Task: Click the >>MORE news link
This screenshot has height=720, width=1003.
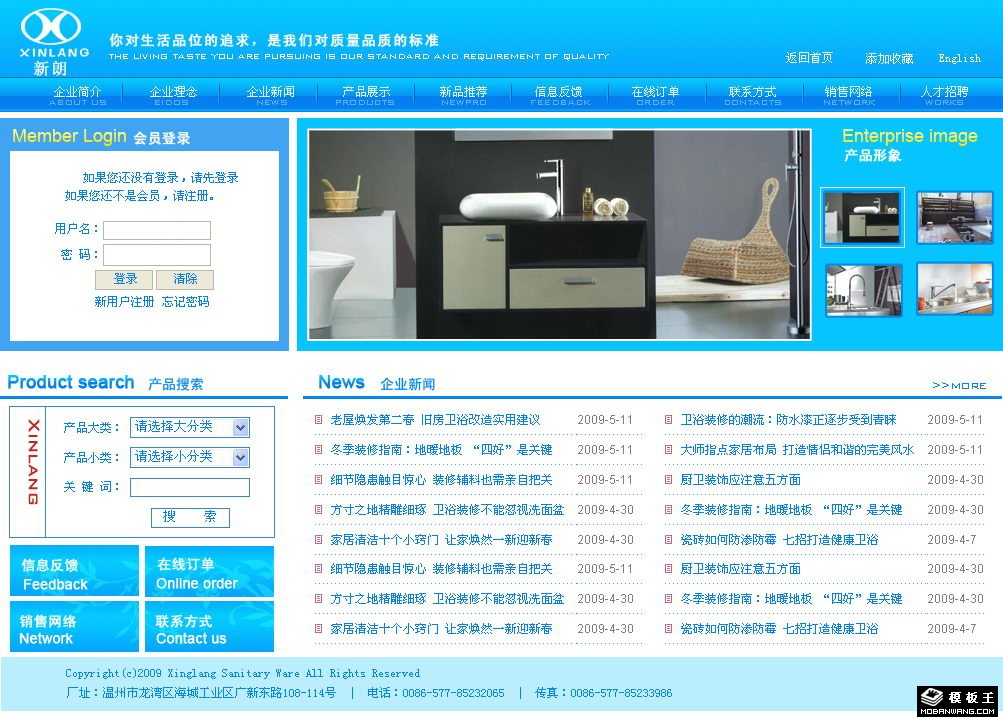Action: tap(959, 386)
